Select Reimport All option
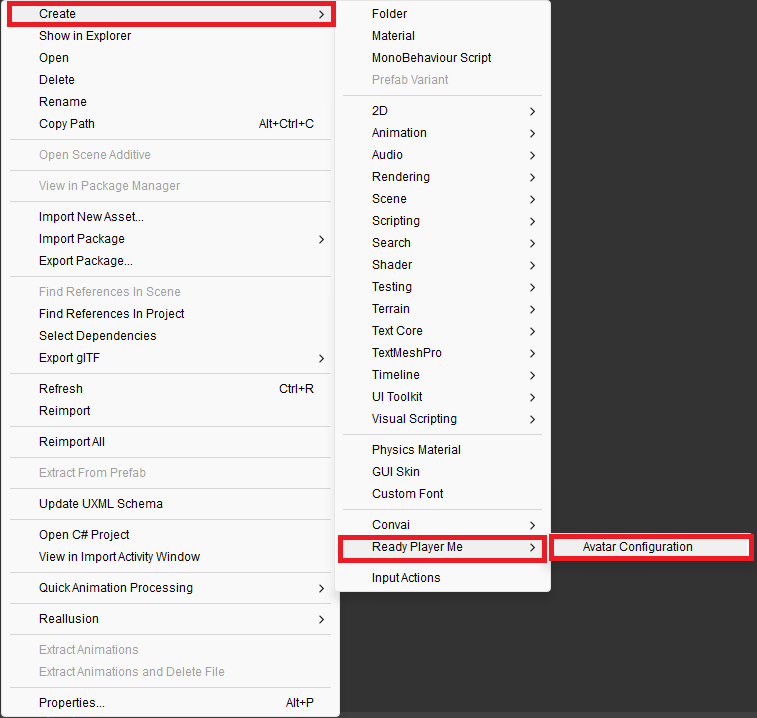Viewport: 757px width, 718px height. pos(71,442)
